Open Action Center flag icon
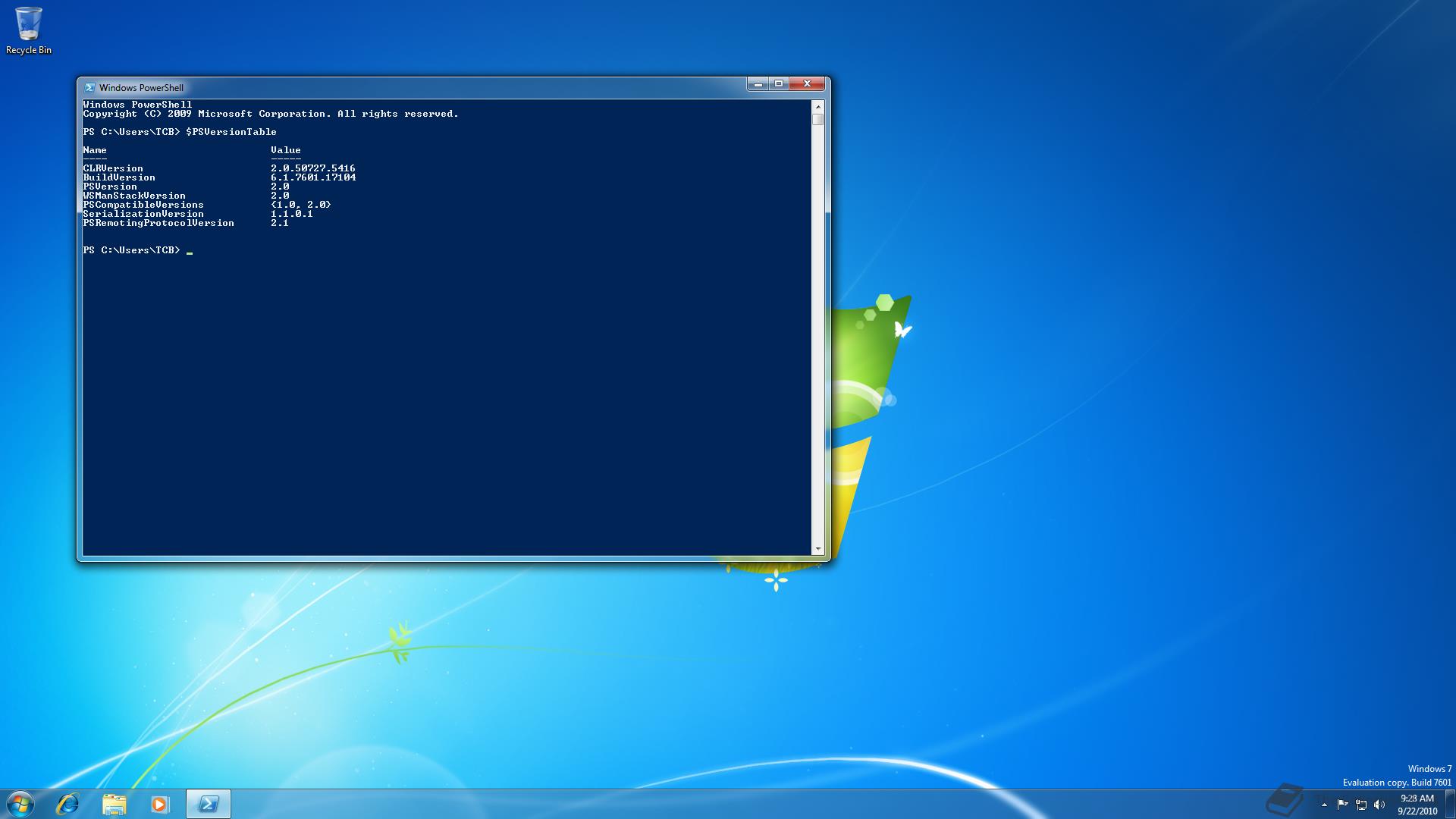This screenshot has height=819, width=1456. [1342, 805]
